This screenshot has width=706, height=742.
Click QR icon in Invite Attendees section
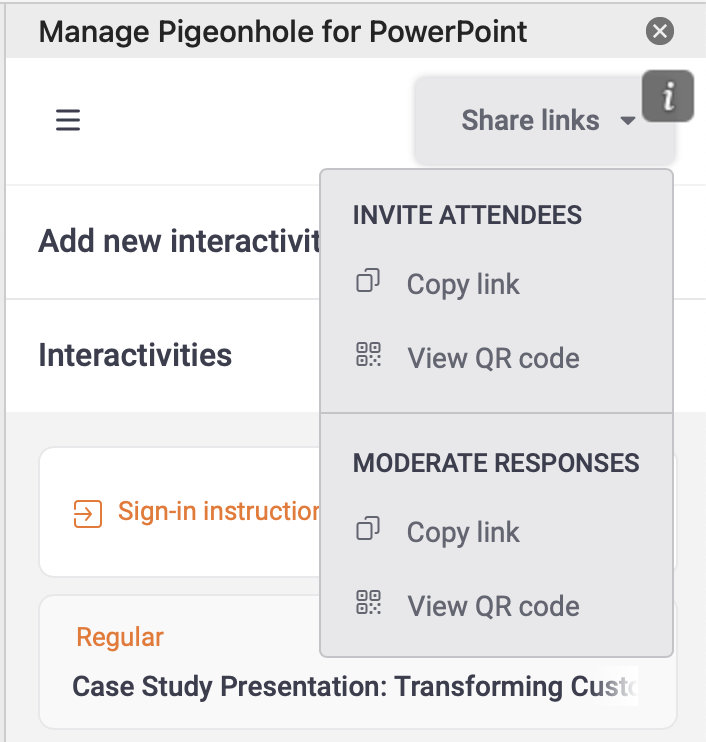click(368, 354)
